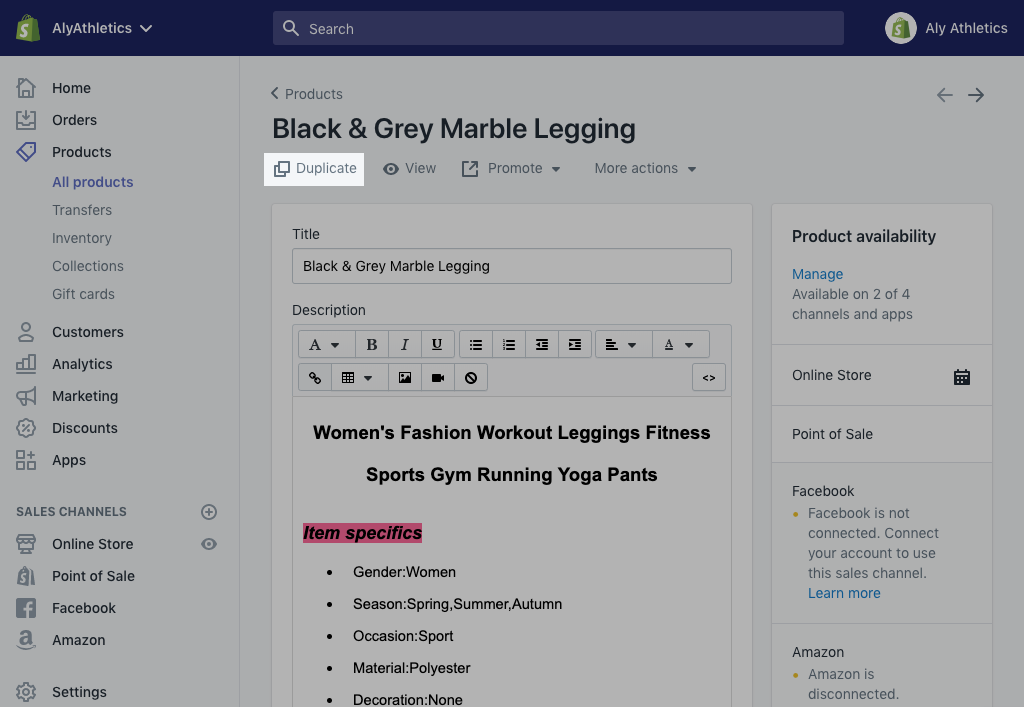Click Learn more under Facebook
The image size is (1024, 707).
tap(844, 593)
